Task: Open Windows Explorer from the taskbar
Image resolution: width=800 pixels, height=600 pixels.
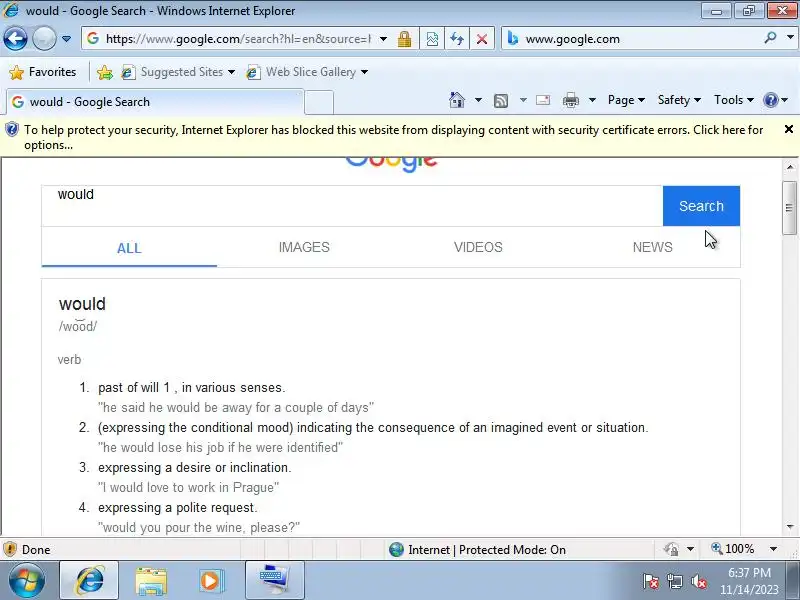Action: (x=151, y=581)
